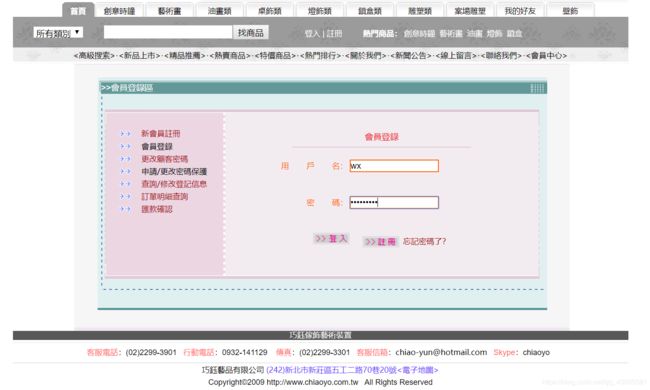The width and height of the screenshot is (650, 390).
Task: Switch to the 我的好友 tab
Action: point(520,11)
